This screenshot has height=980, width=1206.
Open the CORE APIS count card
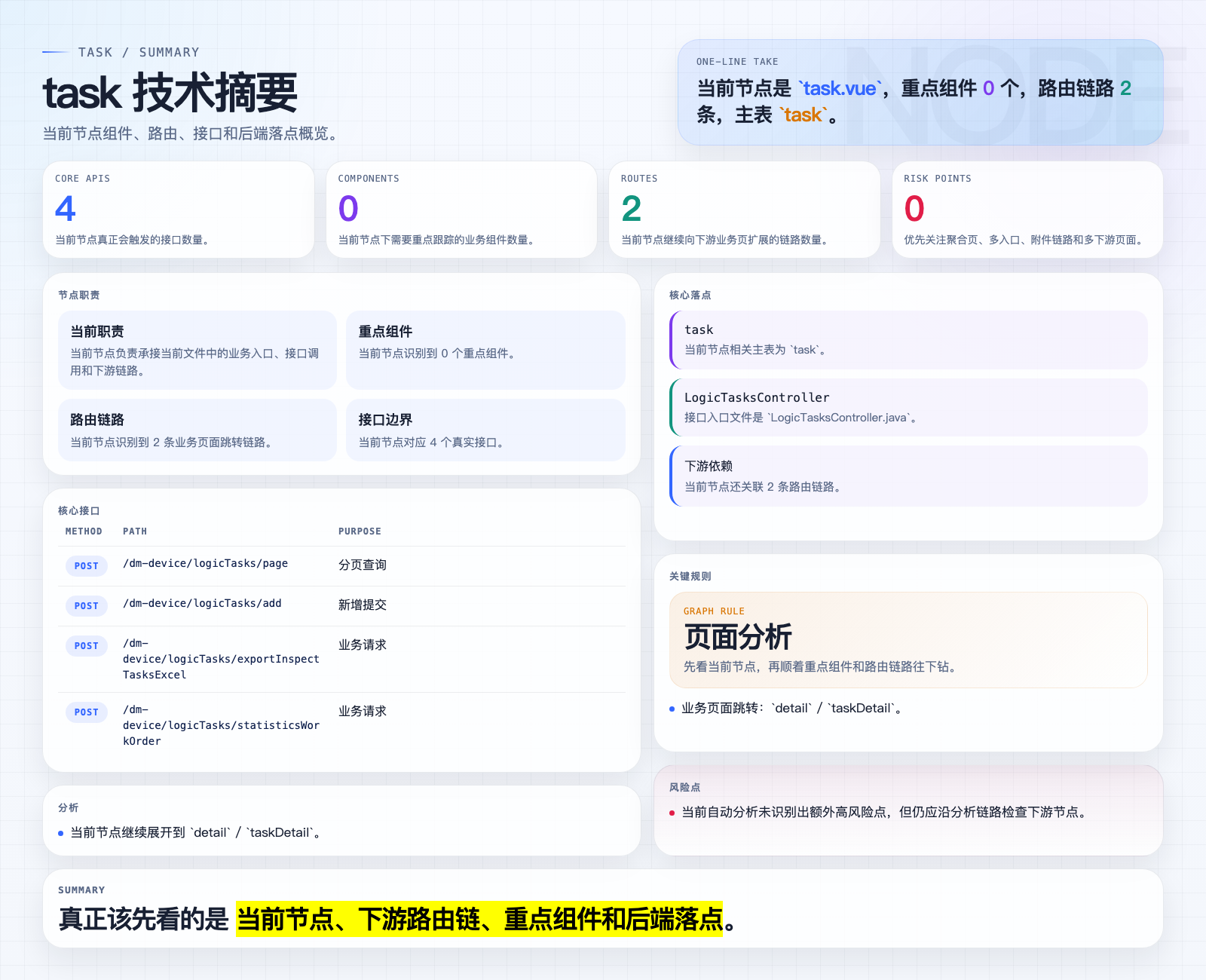click(179, 210)
